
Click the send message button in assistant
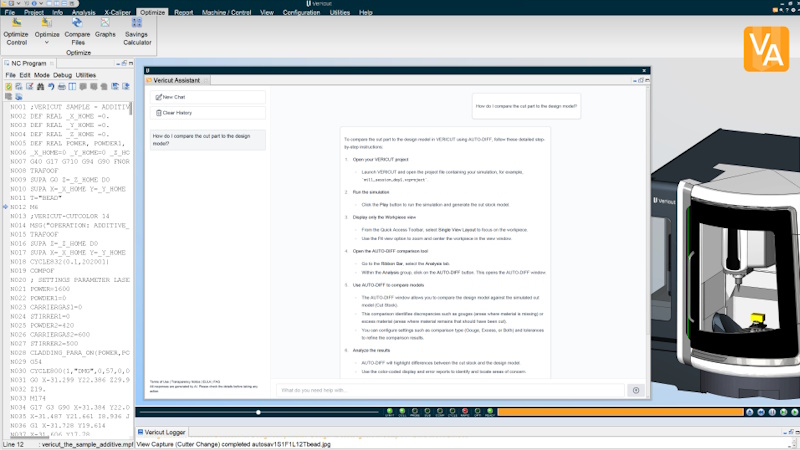(636, 390)
